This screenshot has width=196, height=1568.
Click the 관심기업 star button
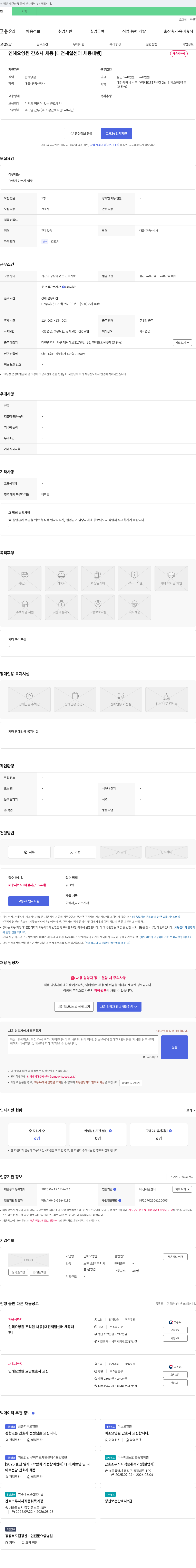click(18, 1272)
